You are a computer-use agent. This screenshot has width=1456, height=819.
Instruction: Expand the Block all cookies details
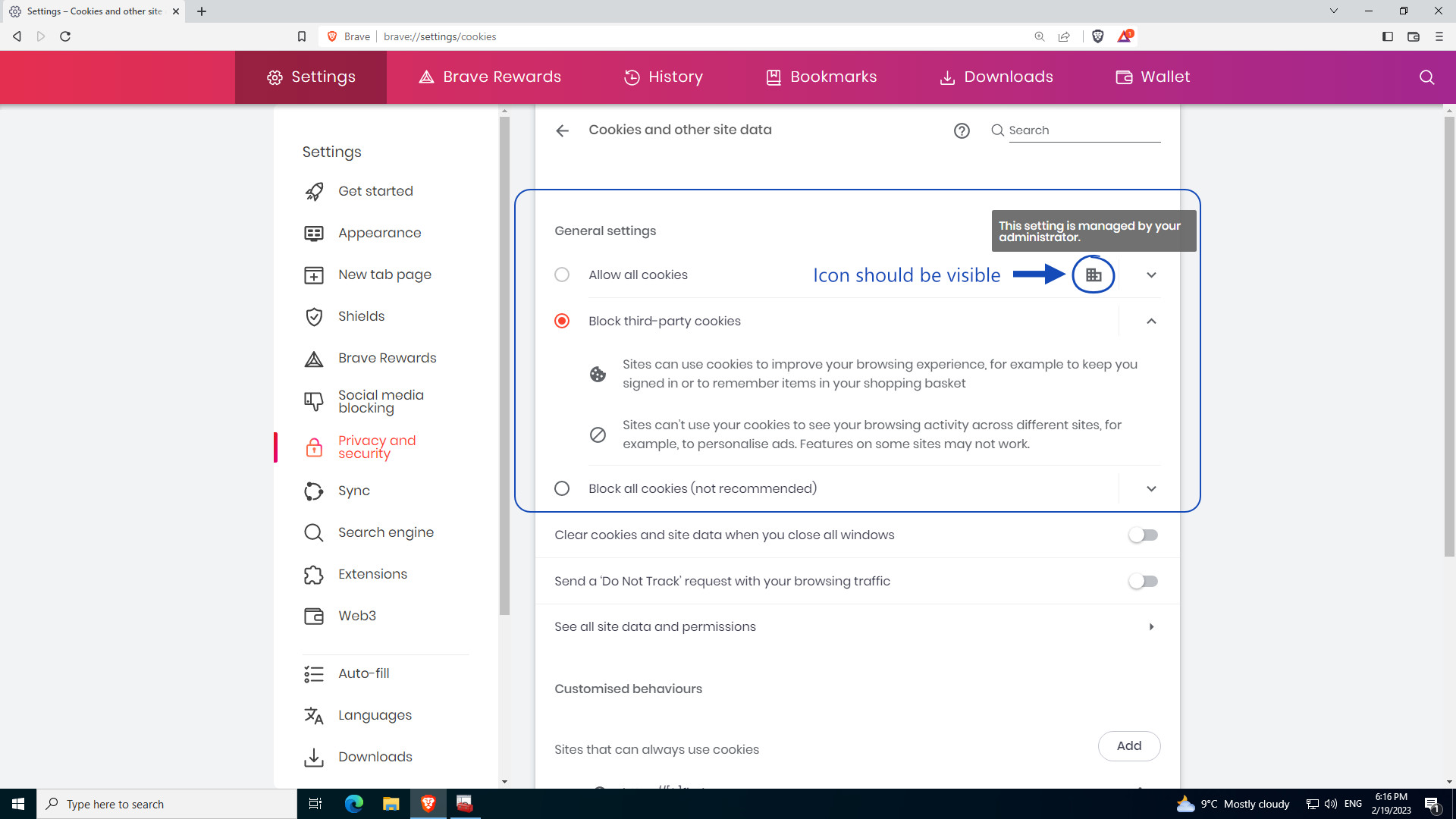pyautogui.click(x=1151, y=488)
